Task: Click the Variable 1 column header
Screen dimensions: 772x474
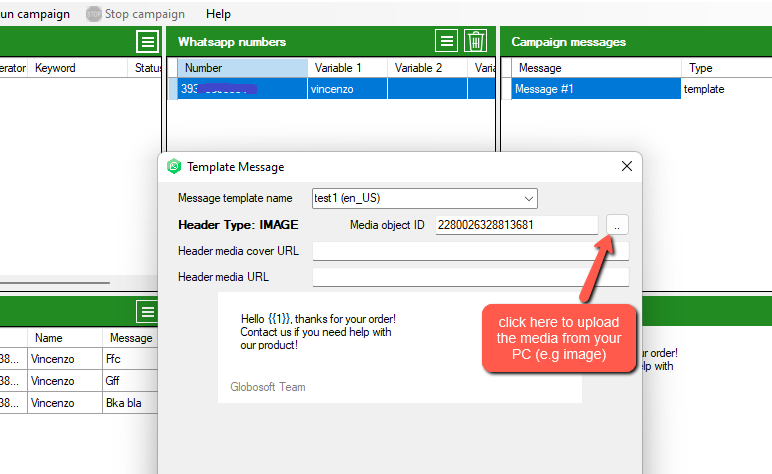Action: 347,68
